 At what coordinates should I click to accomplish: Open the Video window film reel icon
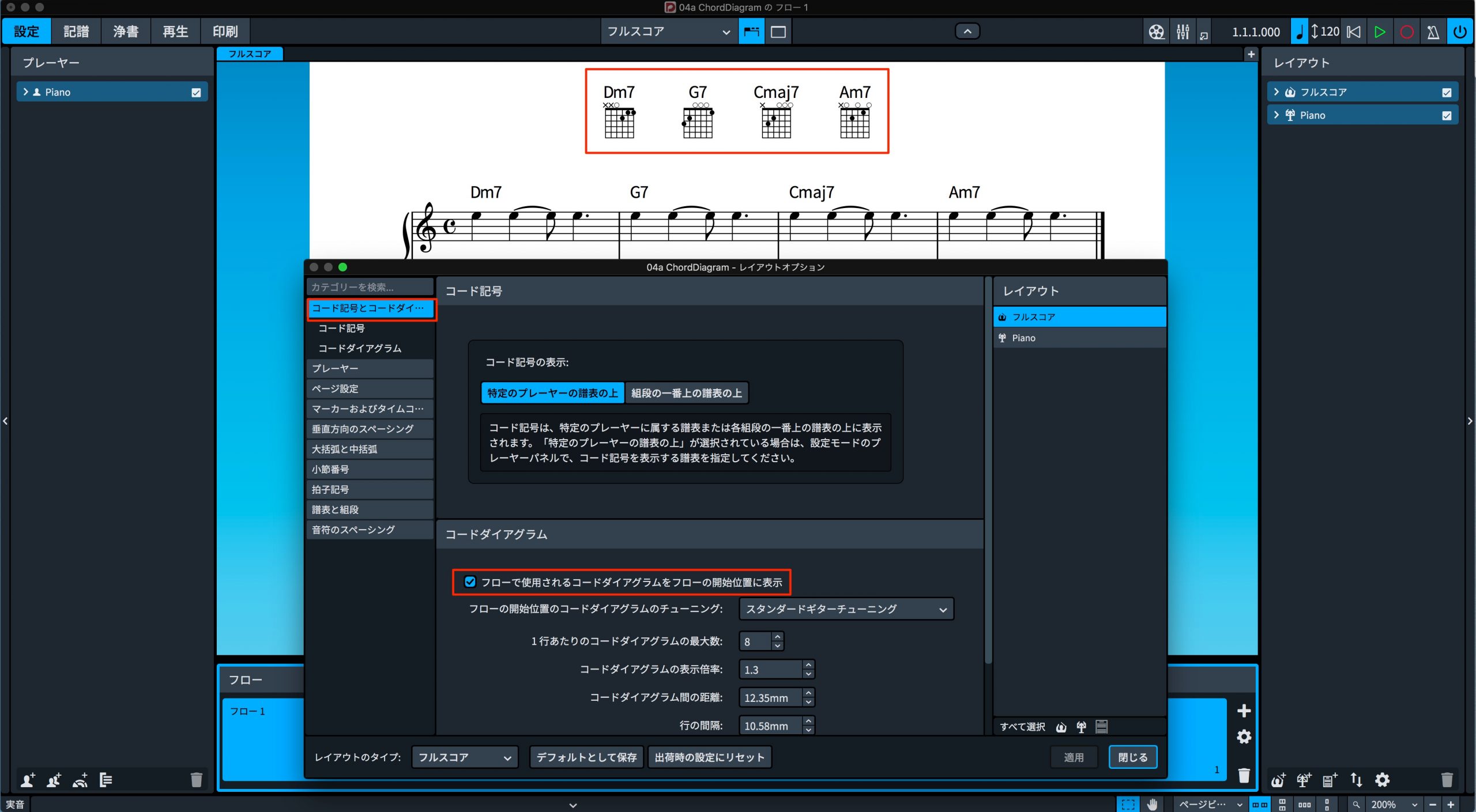1156,32
